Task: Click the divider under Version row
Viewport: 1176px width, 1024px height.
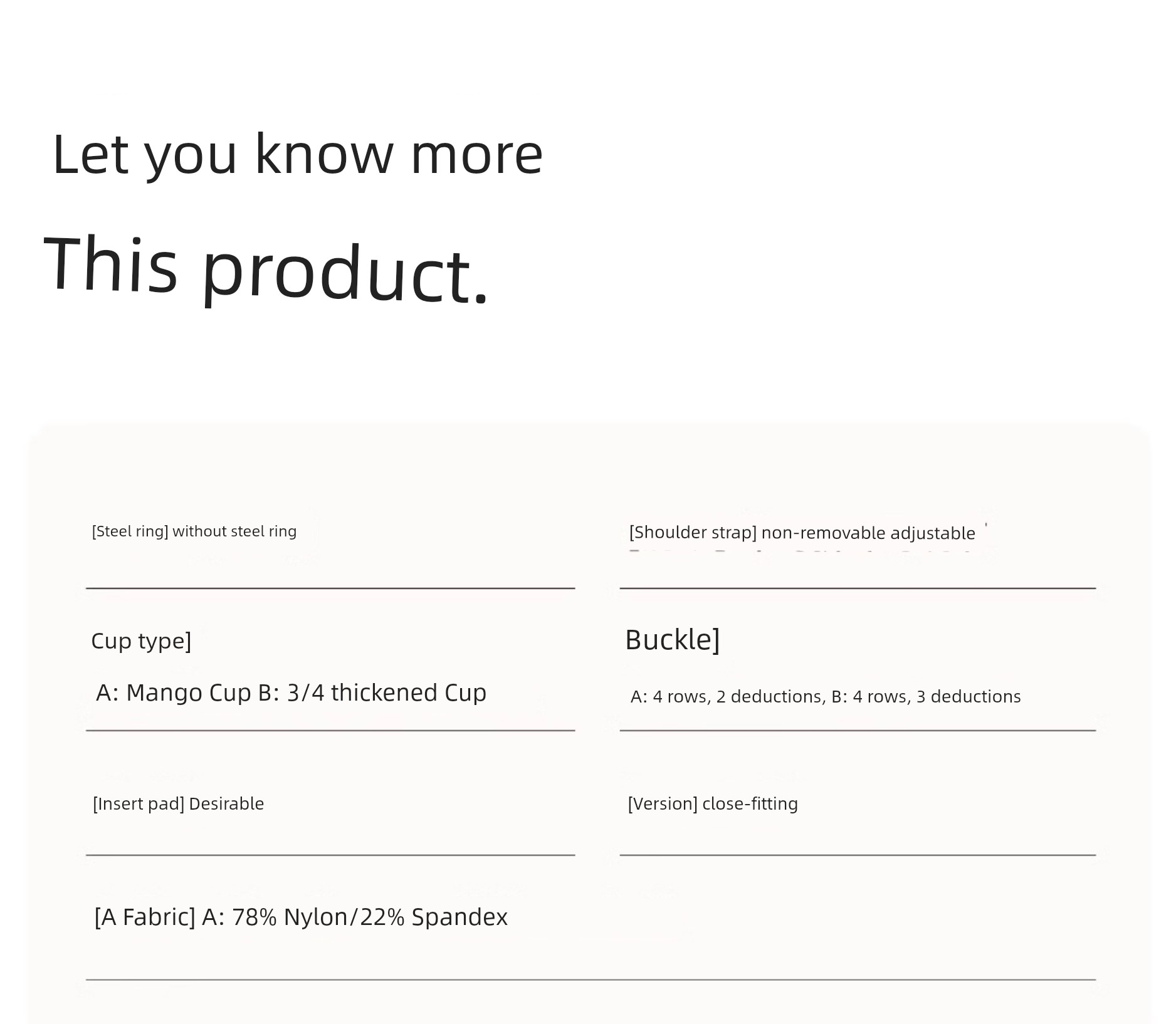Action: [x=858, y=855]
